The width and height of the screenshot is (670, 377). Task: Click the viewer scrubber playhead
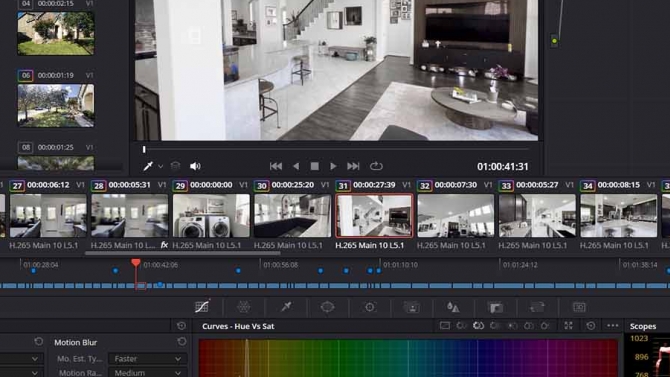(x=144, y=149)
